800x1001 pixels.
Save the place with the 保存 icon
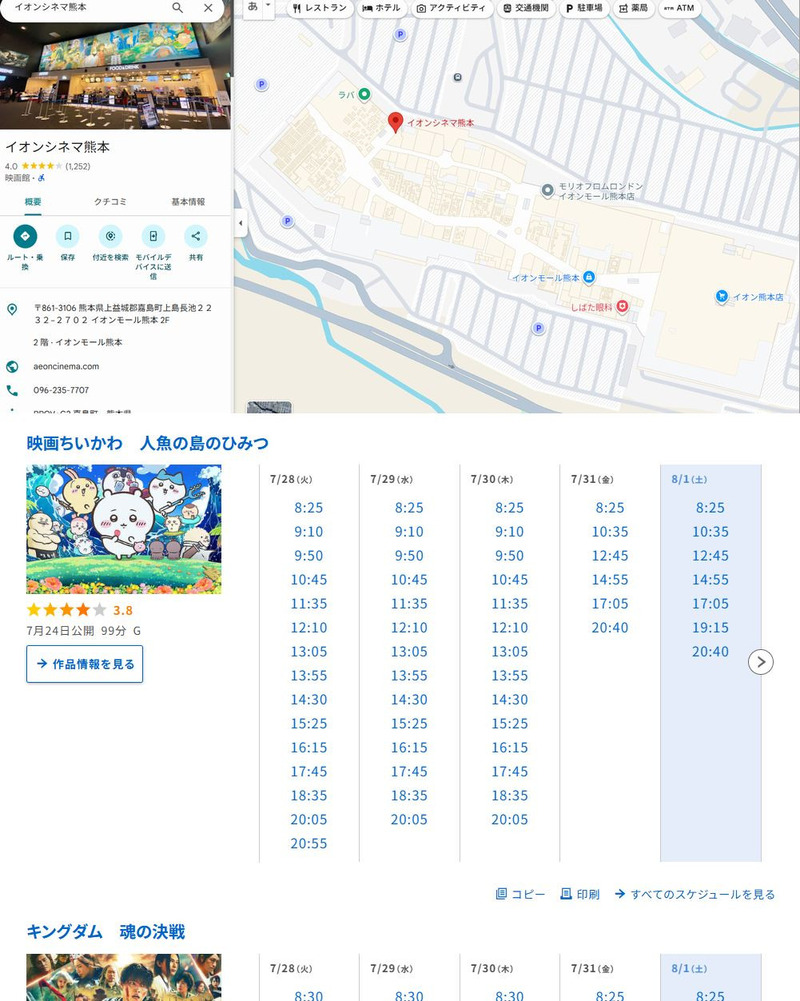click(68, 236)
